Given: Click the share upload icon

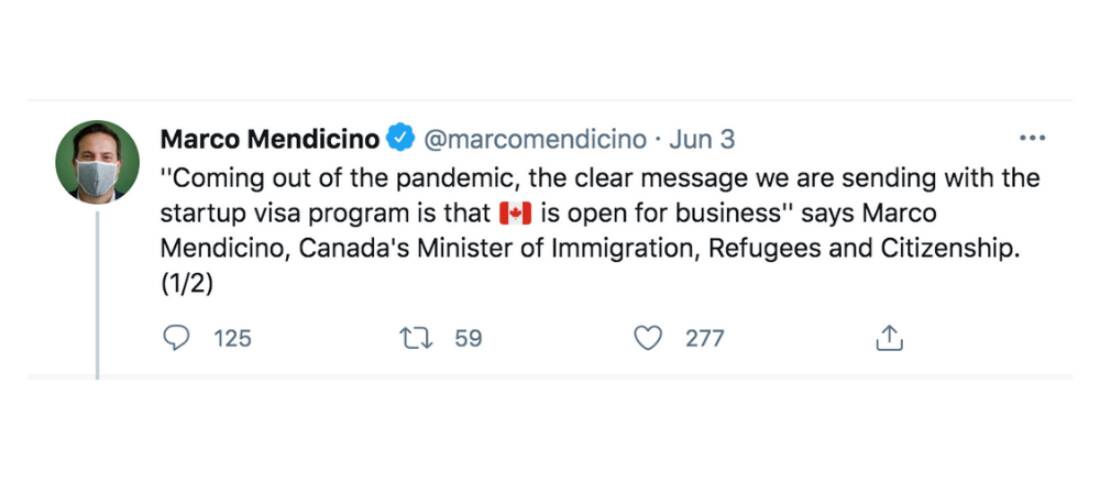Looking at the screenshot, I should pos(889,340).
